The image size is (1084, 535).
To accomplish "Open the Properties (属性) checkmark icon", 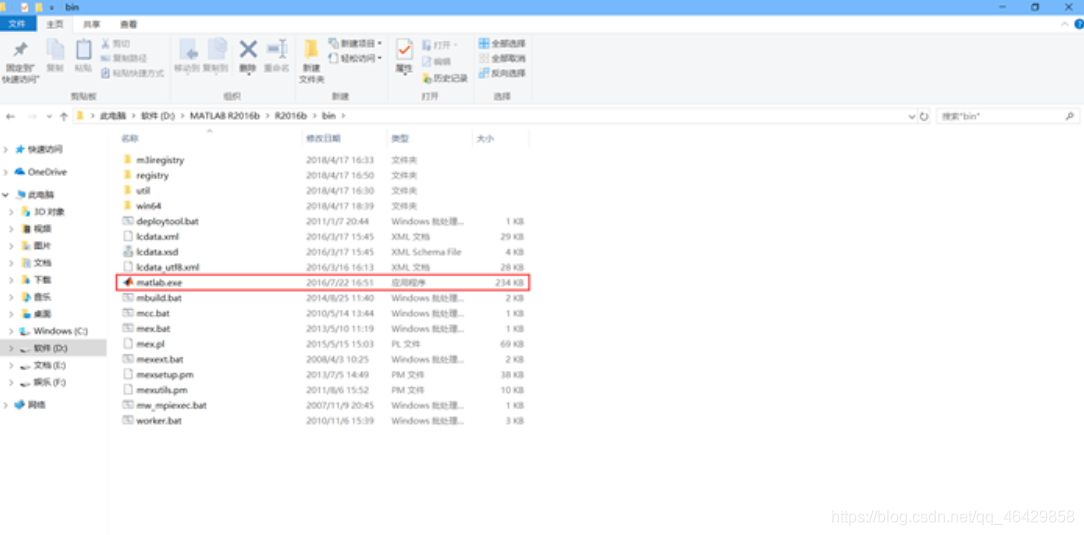I will click(x=404, y=50).
